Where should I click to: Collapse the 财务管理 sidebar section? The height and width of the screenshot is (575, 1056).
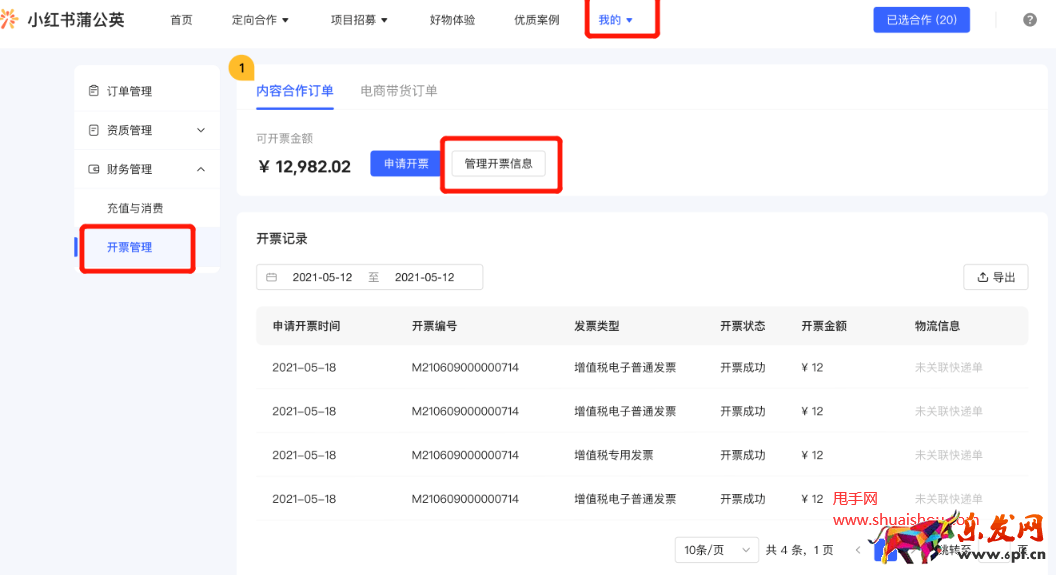click(201, 169)
